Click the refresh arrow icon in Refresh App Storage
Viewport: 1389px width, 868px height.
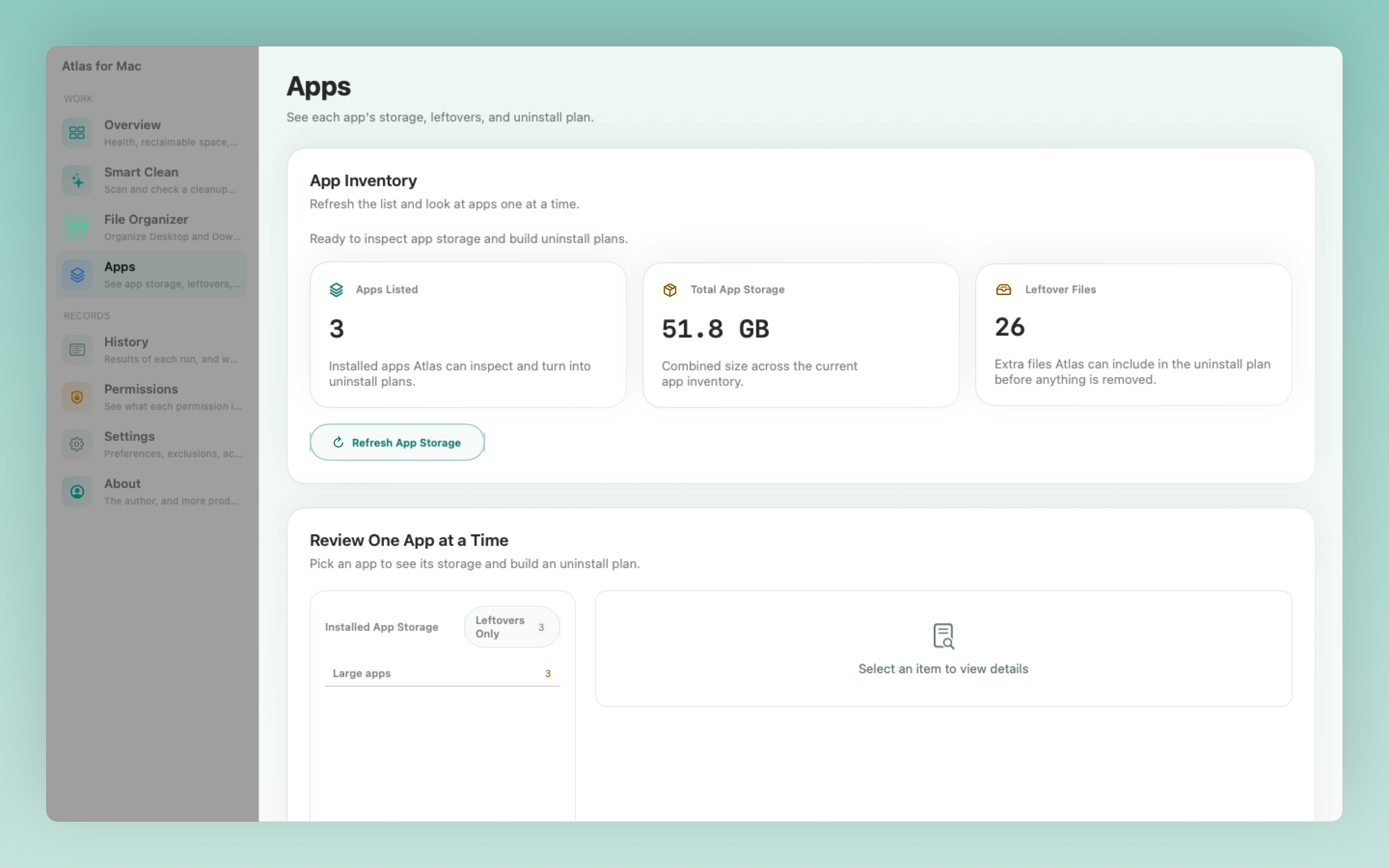[x=338, y=442]
